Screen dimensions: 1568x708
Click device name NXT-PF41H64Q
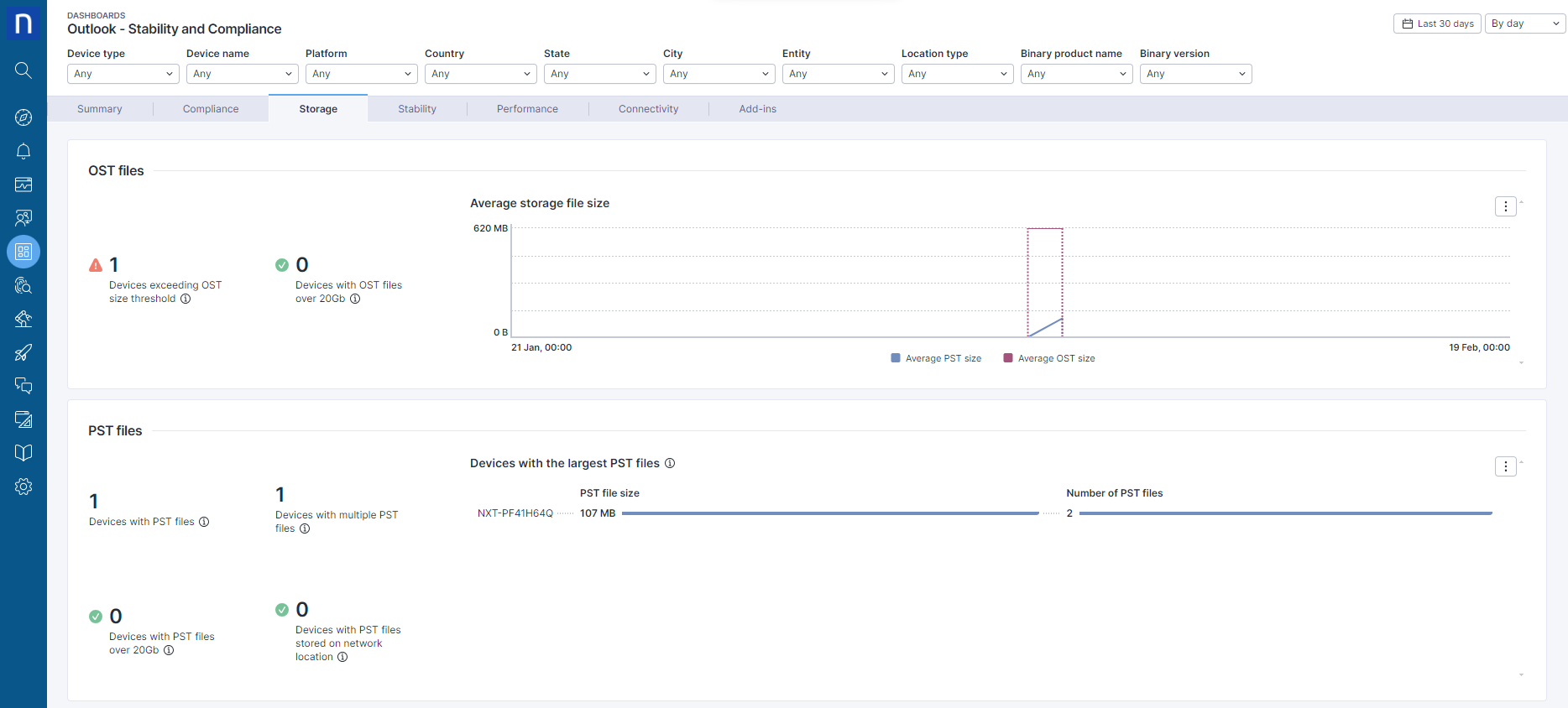(x=515, y=513)
